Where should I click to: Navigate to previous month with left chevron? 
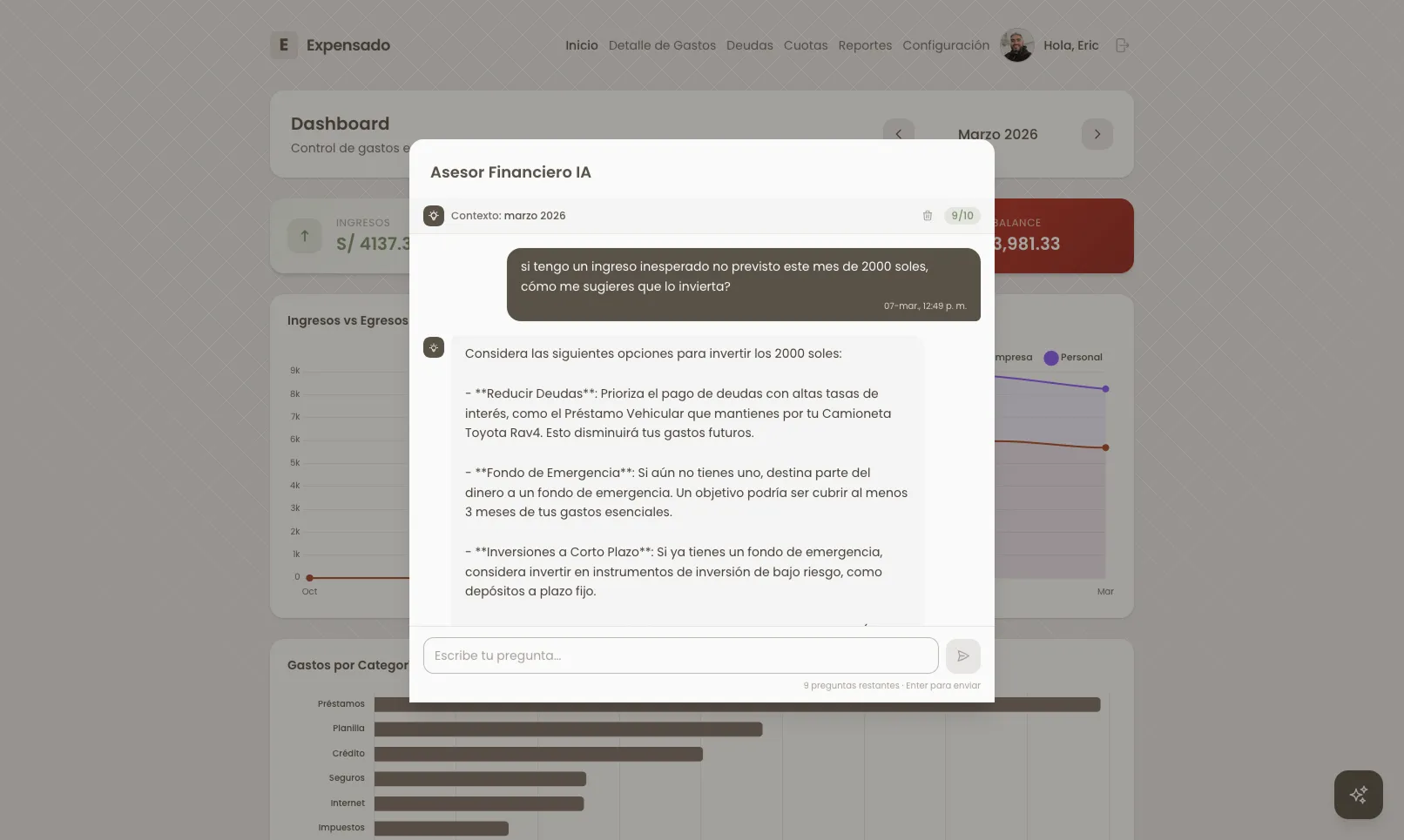pyautogui.click(x=899, y=134)
